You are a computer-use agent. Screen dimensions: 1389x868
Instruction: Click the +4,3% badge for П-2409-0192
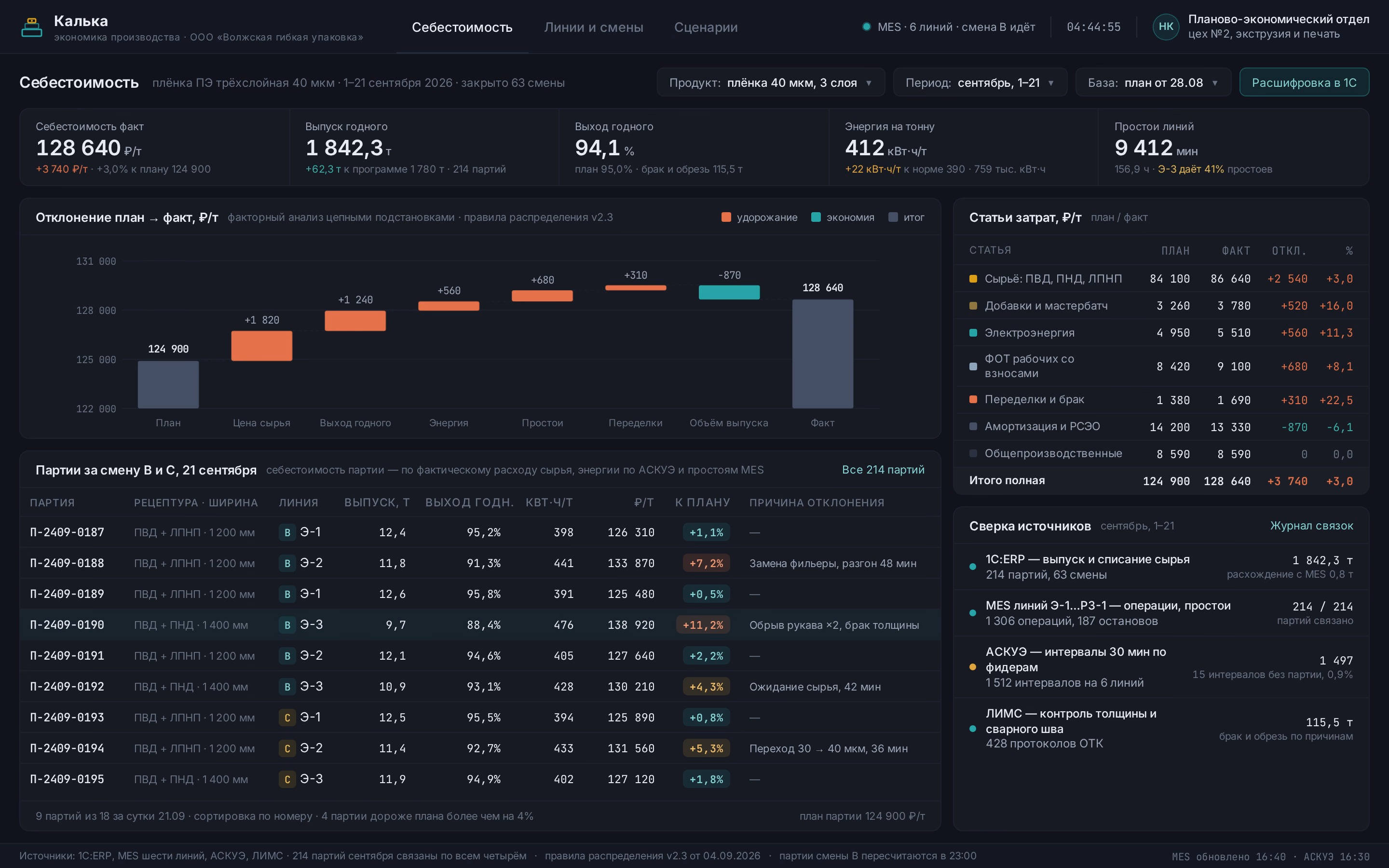(x=706, y=687)
